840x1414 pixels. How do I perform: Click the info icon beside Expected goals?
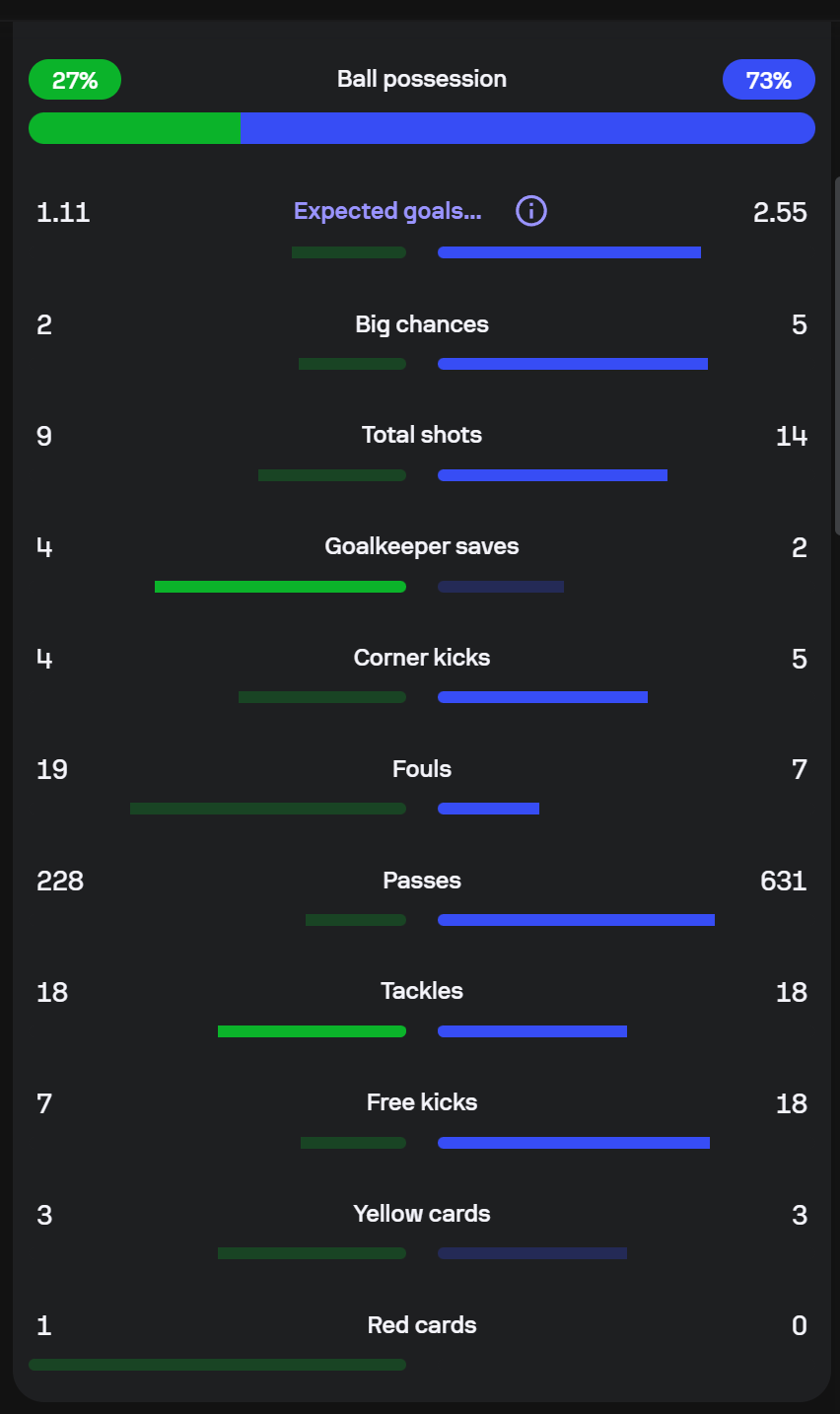[x=531, y=211]
